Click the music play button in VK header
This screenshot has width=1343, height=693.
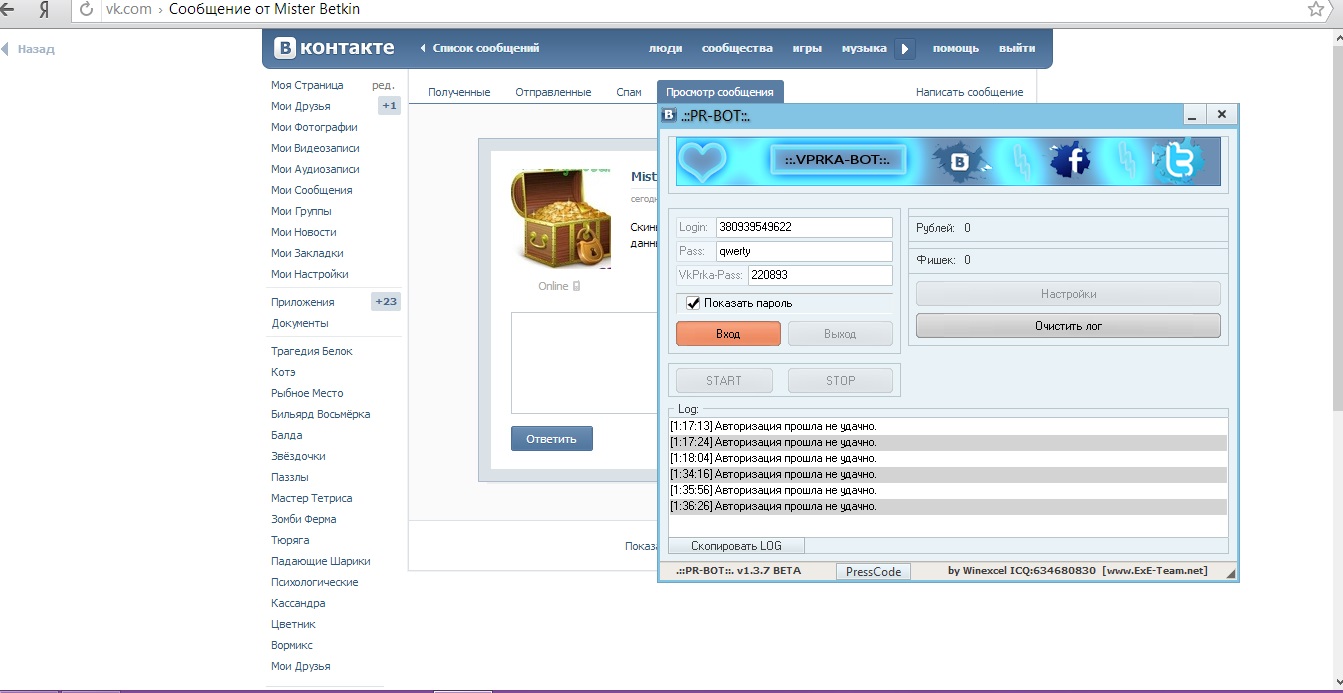coord(904,48)
